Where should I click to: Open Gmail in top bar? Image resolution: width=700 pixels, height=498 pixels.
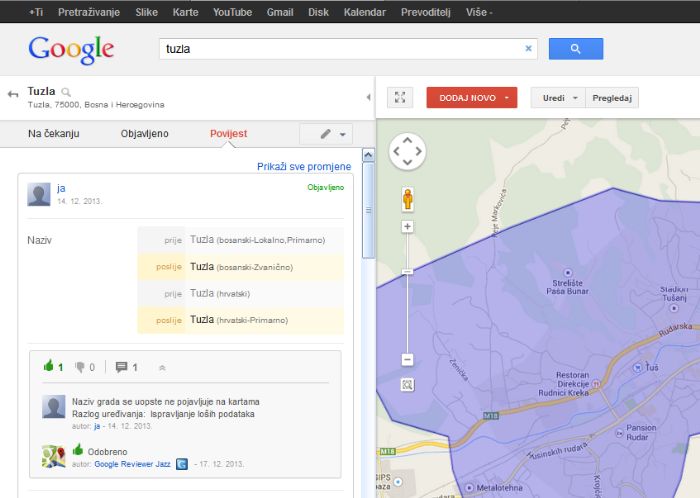point(280,12)
